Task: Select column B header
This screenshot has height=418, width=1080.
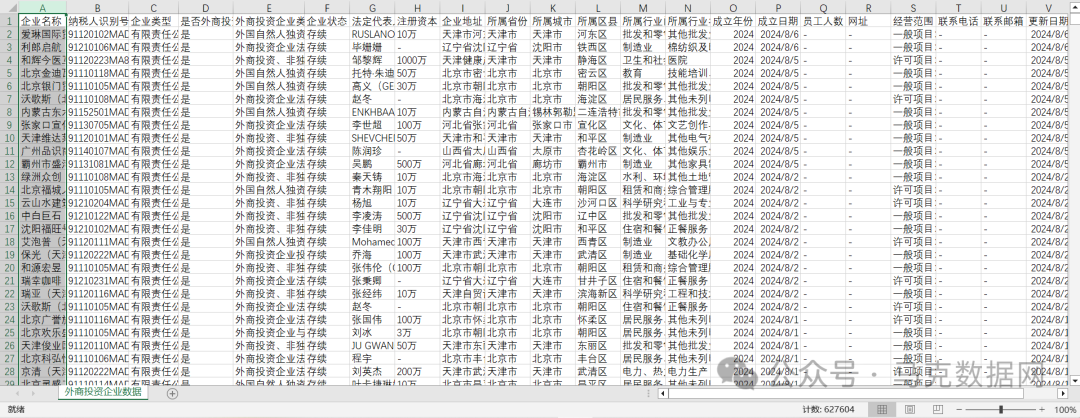Action: point(97,8)
